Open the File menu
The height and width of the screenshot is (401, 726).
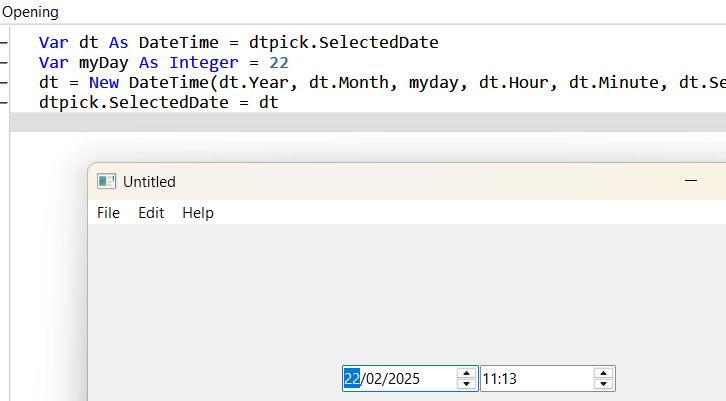[x=108, y=213]
